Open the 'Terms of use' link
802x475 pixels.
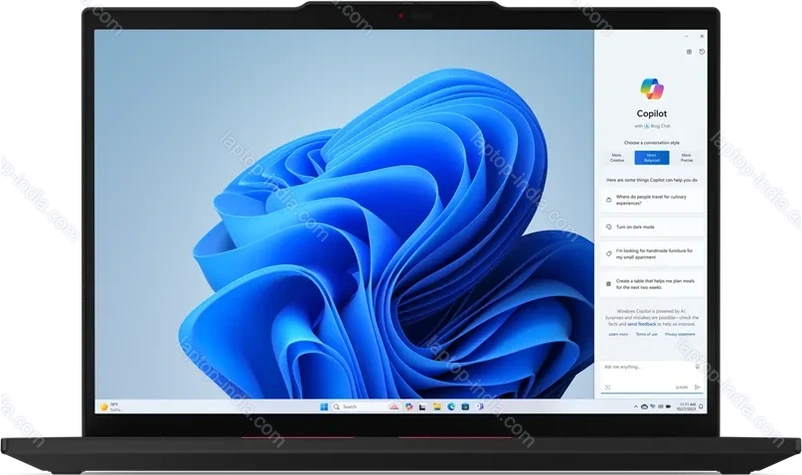point(645,334)
